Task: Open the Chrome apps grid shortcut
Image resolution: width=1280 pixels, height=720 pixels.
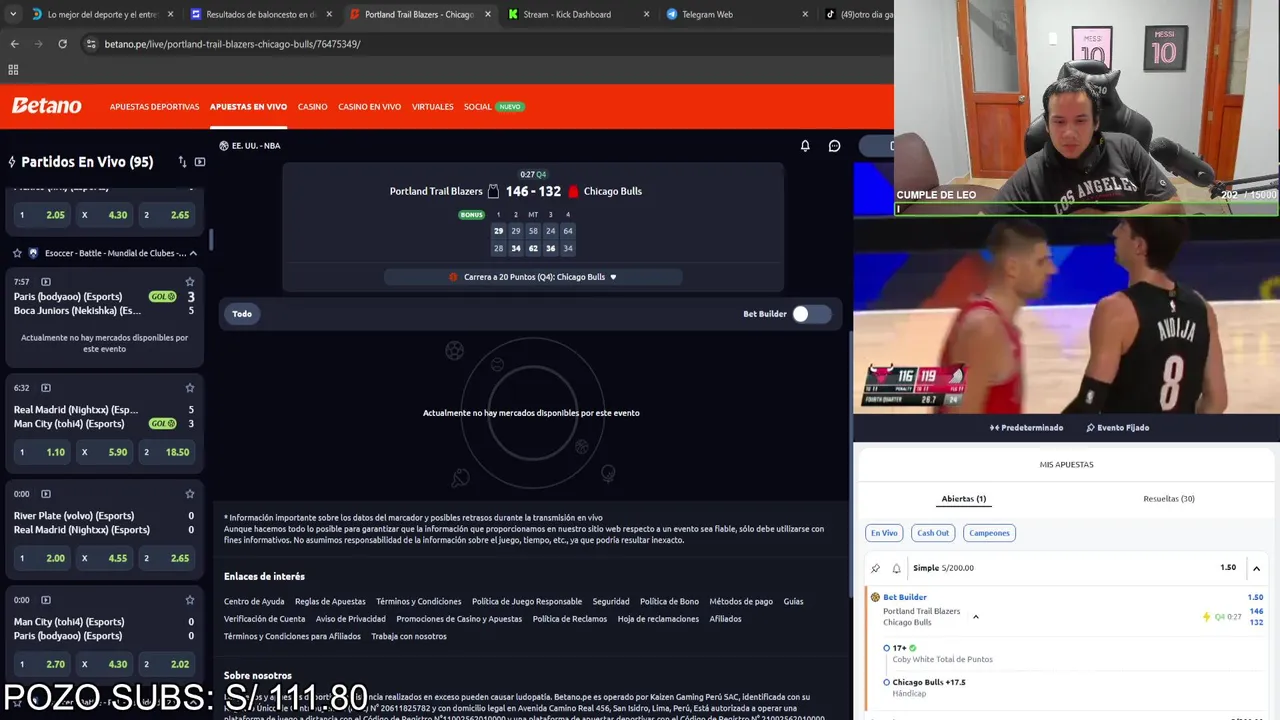Action: tap(13, 70)
